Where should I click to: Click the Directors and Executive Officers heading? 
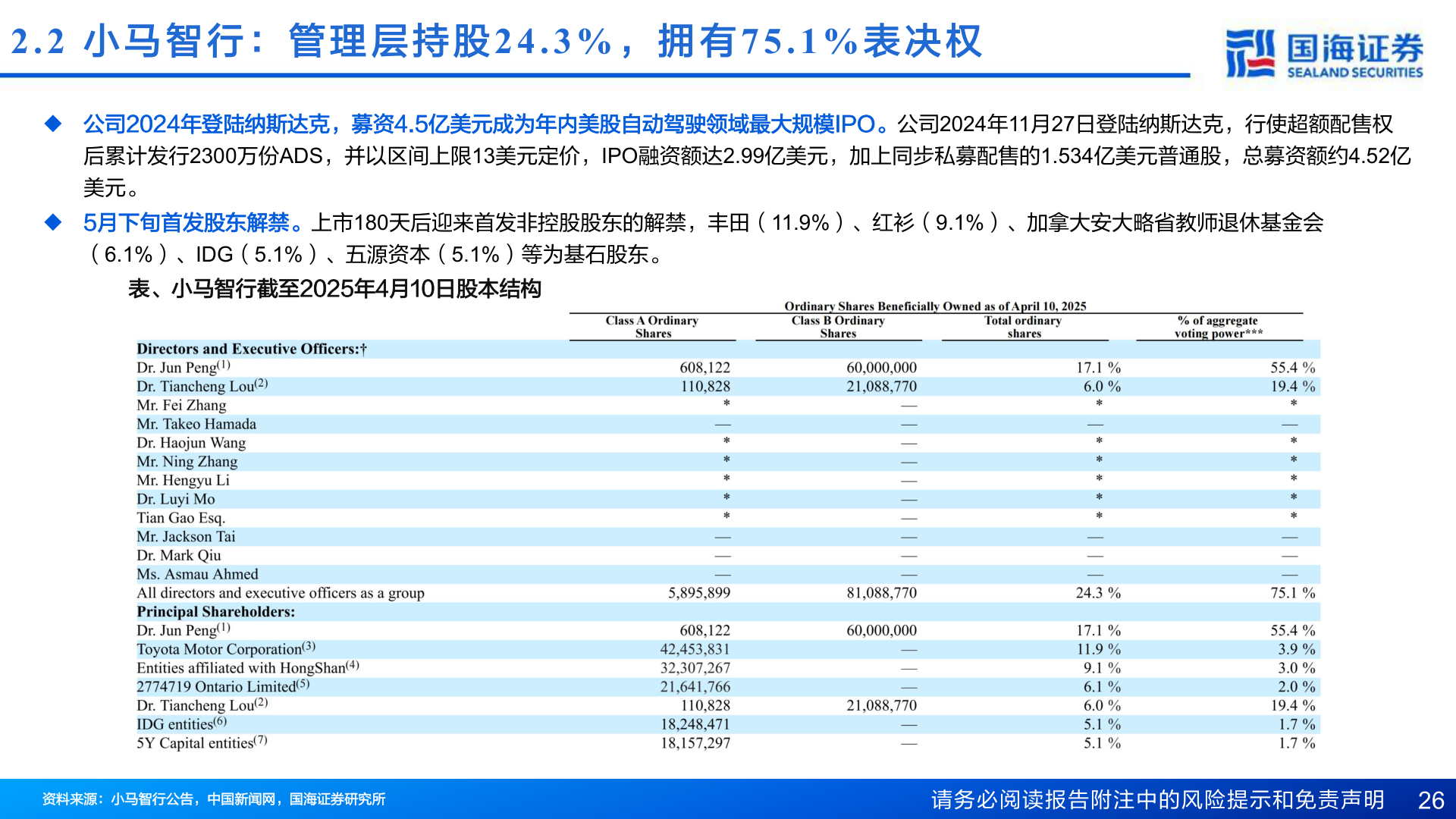pyautogui.click(x=251, y=349)
